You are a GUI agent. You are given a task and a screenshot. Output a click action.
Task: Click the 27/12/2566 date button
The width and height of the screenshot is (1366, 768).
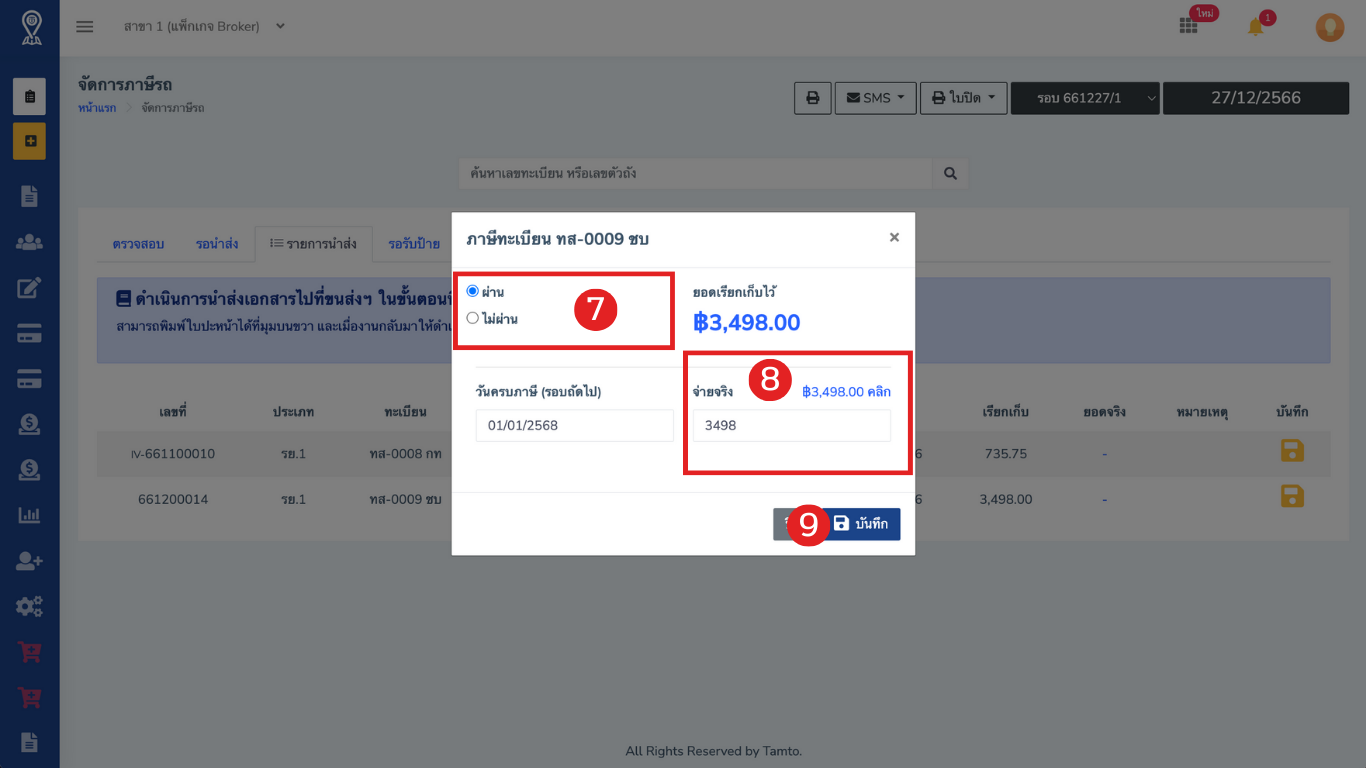tap(1256, 98)
